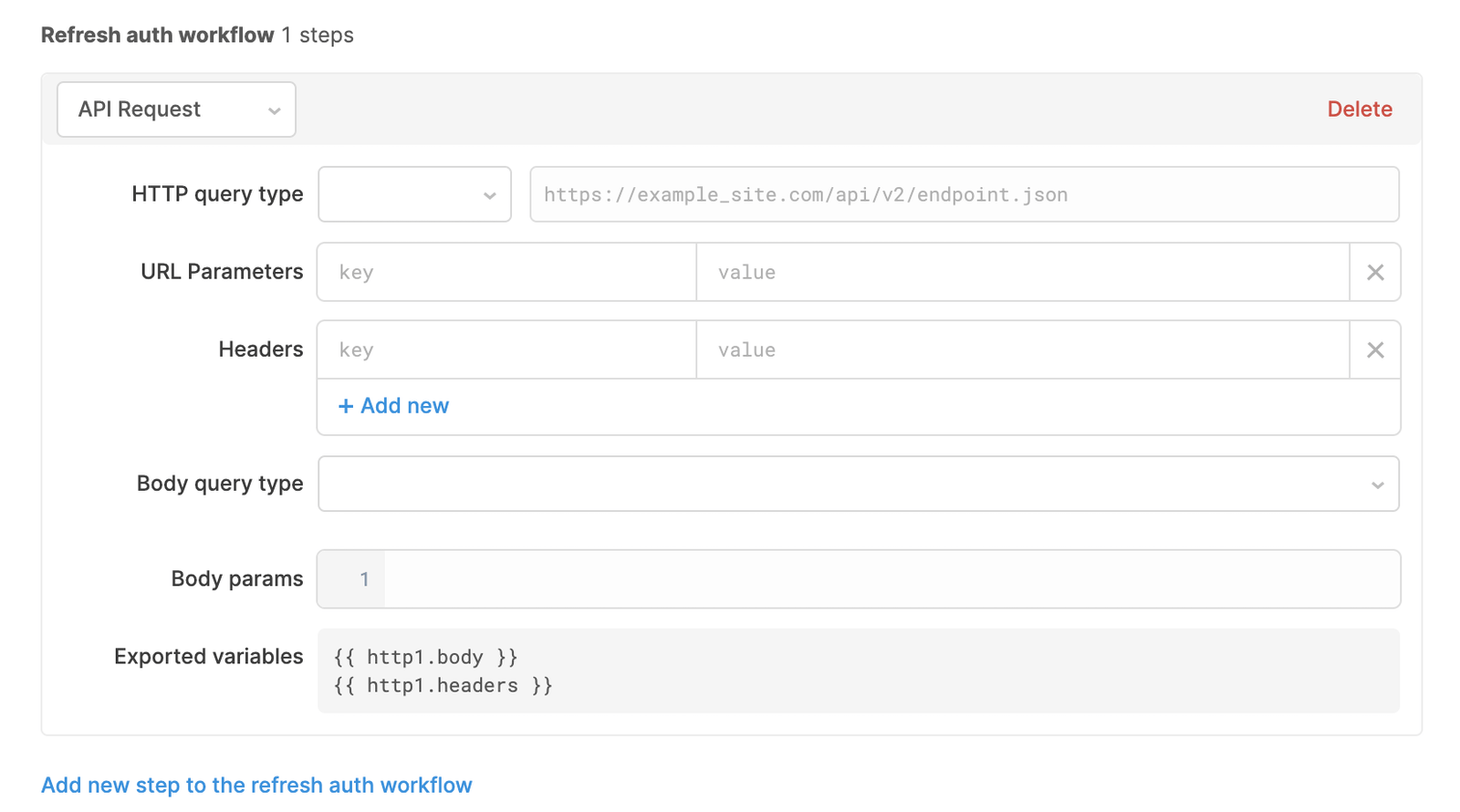
Task: Click line number 1 in Body params
Action: click(364, 579)
